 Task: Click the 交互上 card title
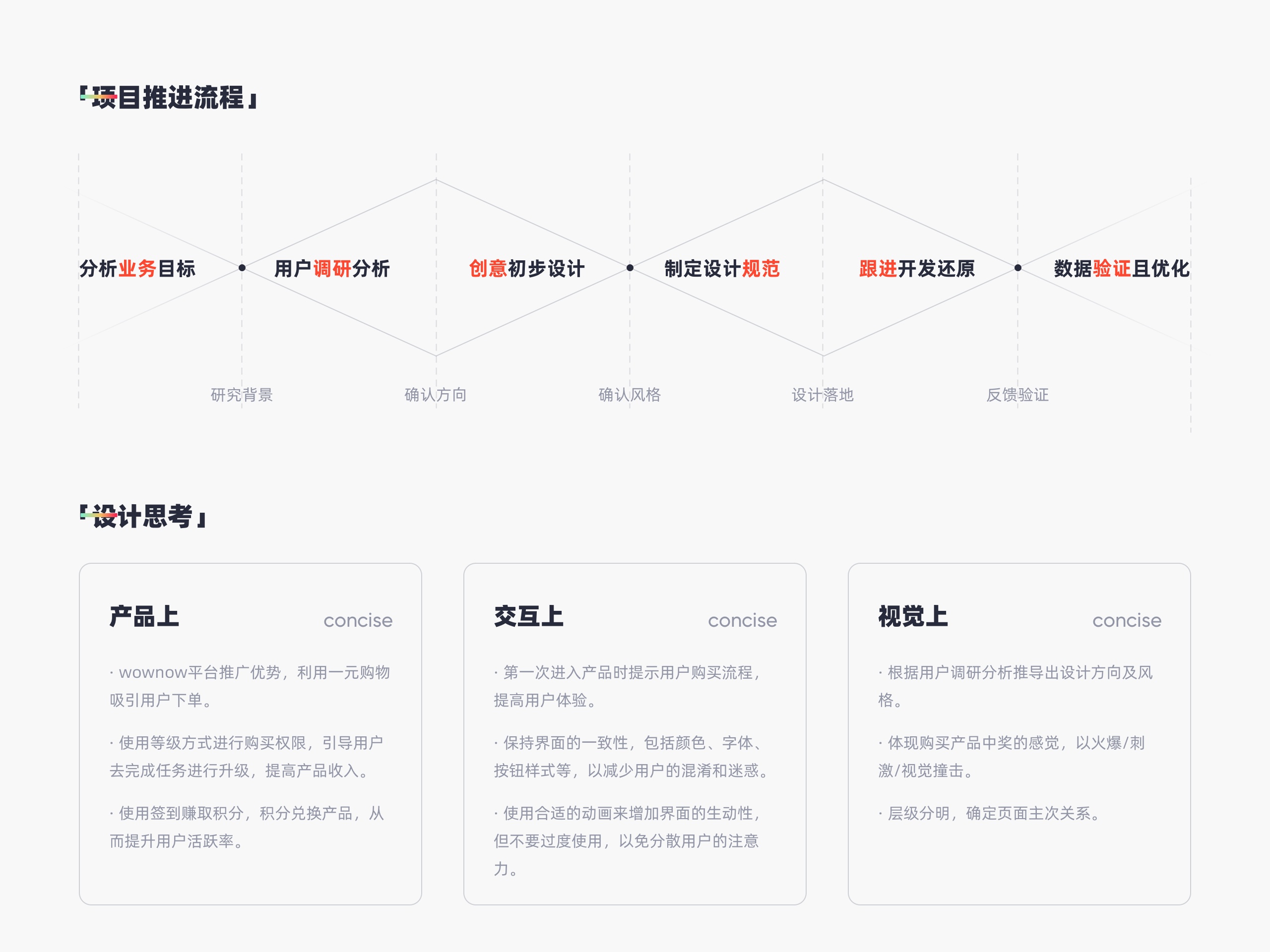[x=528, y=617]
